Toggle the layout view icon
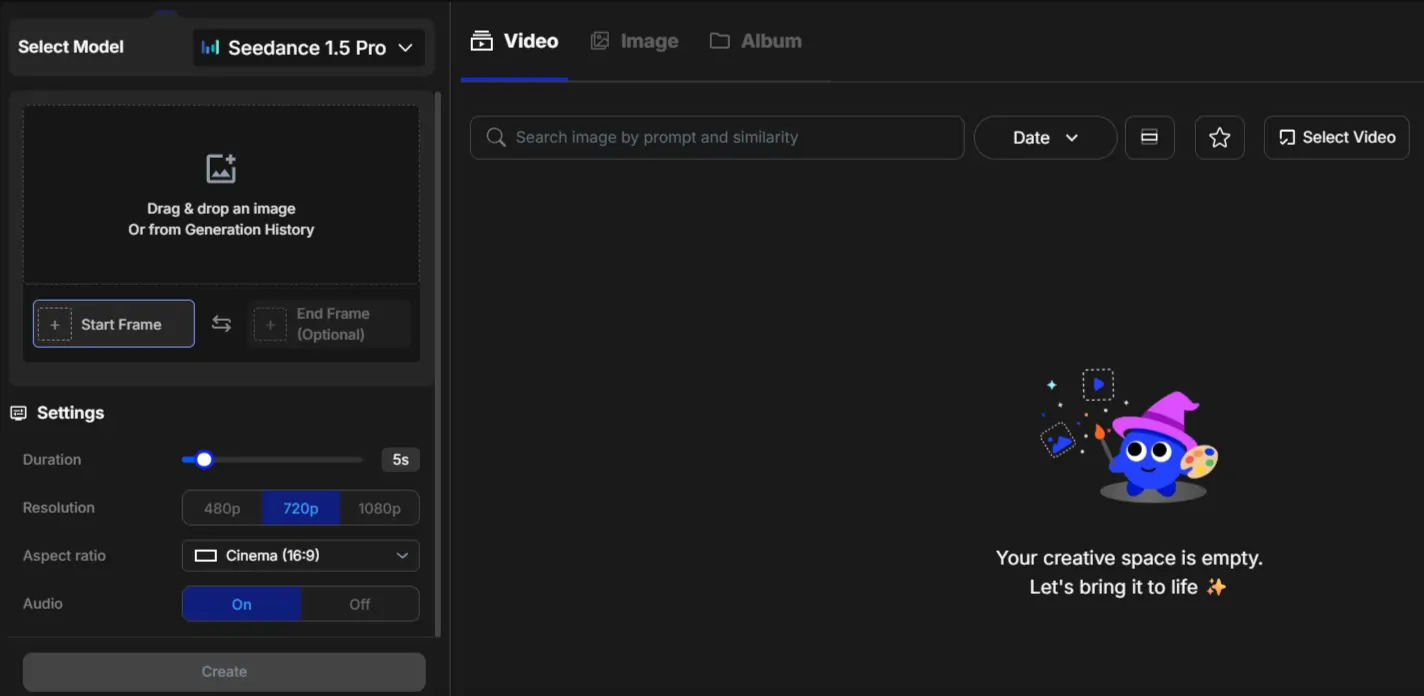The image size is (1424, 696). (x=1149, y=138)
